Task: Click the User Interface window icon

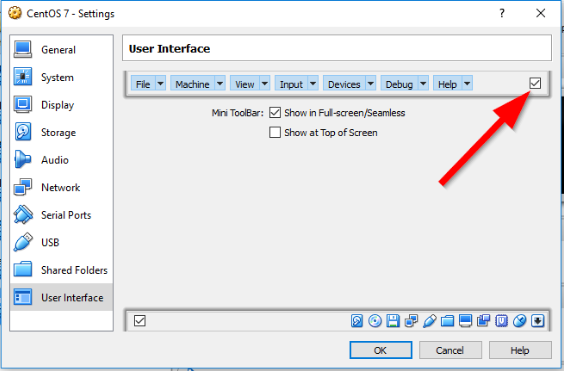Action: [x=23, y=297]
